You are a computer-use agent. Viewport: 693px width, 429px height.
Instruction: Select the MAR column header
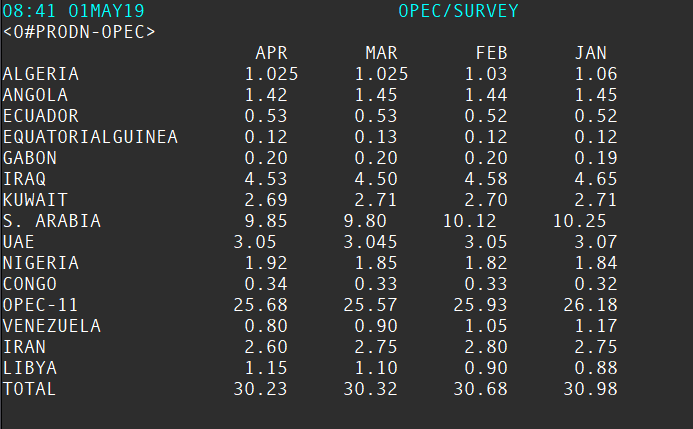coord(381,53)
